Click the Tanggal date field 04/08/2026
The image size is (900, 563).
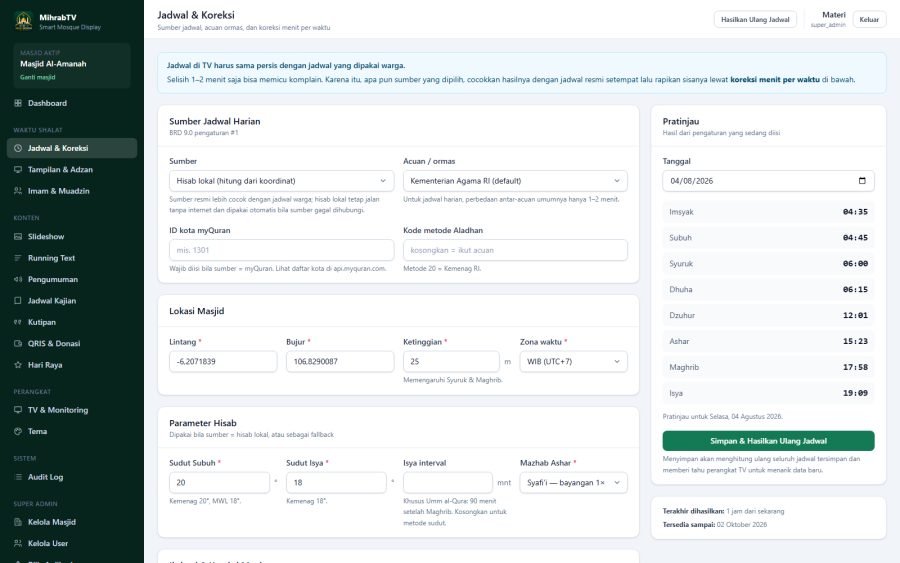pyautogui.click(x=768, y=181)
